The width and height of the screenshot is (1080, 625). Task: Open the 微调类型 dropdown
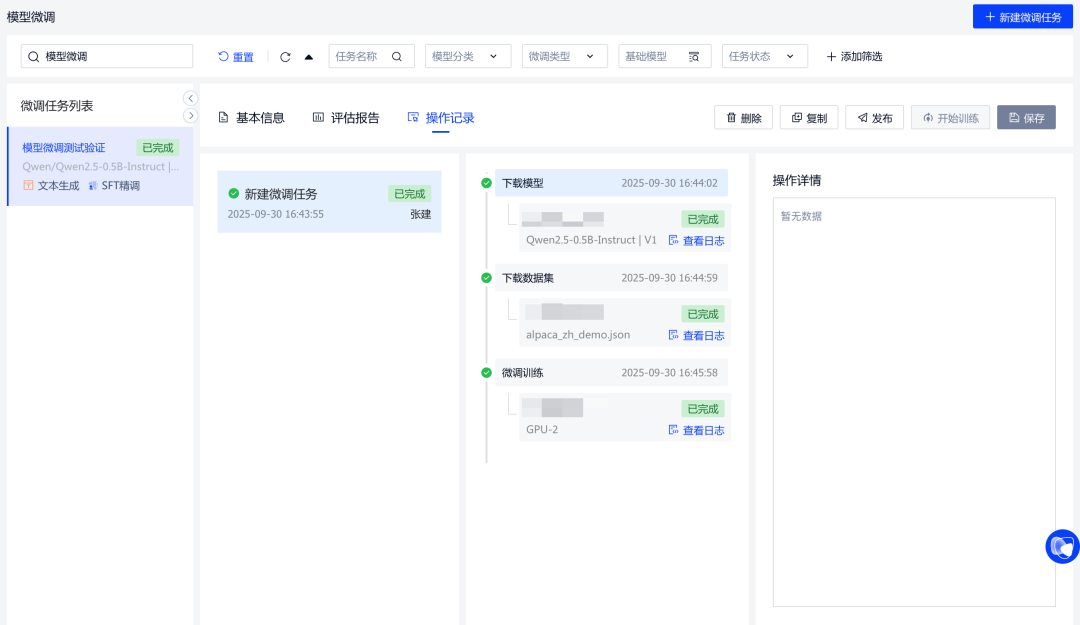[564, 57]
